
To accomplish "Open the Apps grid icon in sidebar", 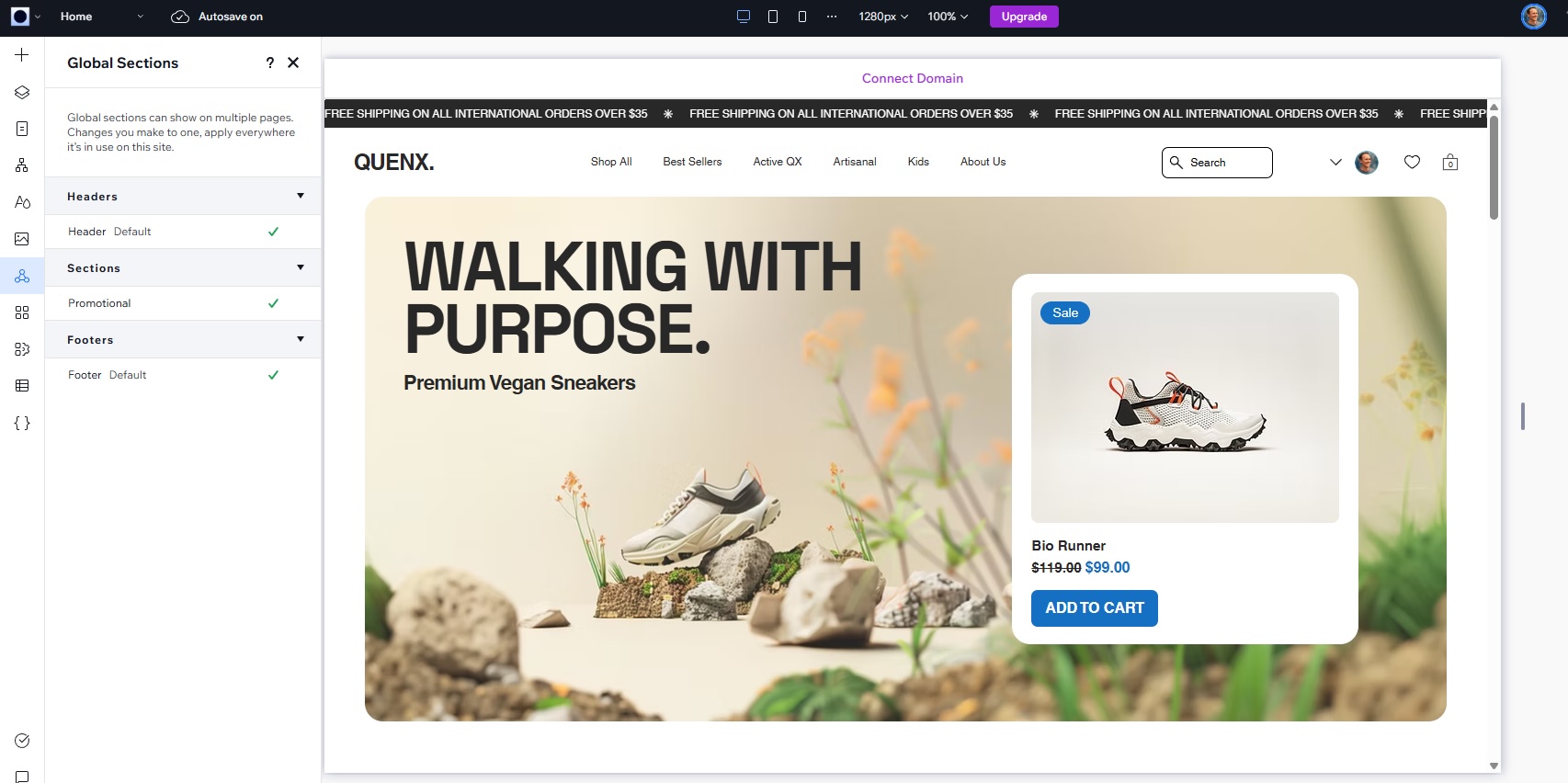I will [x=22, y=312].
